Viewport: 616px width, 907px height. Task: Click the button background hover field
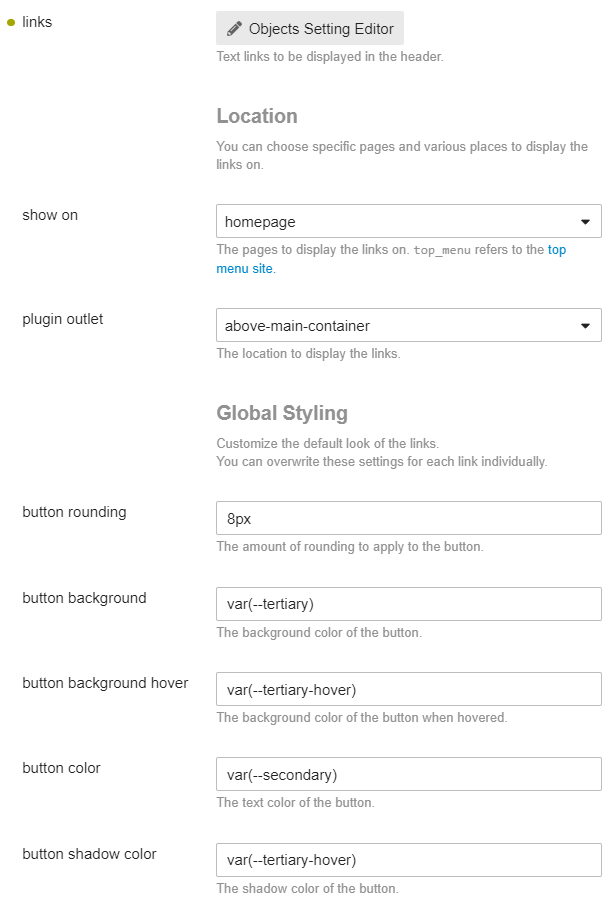(408, 689)
